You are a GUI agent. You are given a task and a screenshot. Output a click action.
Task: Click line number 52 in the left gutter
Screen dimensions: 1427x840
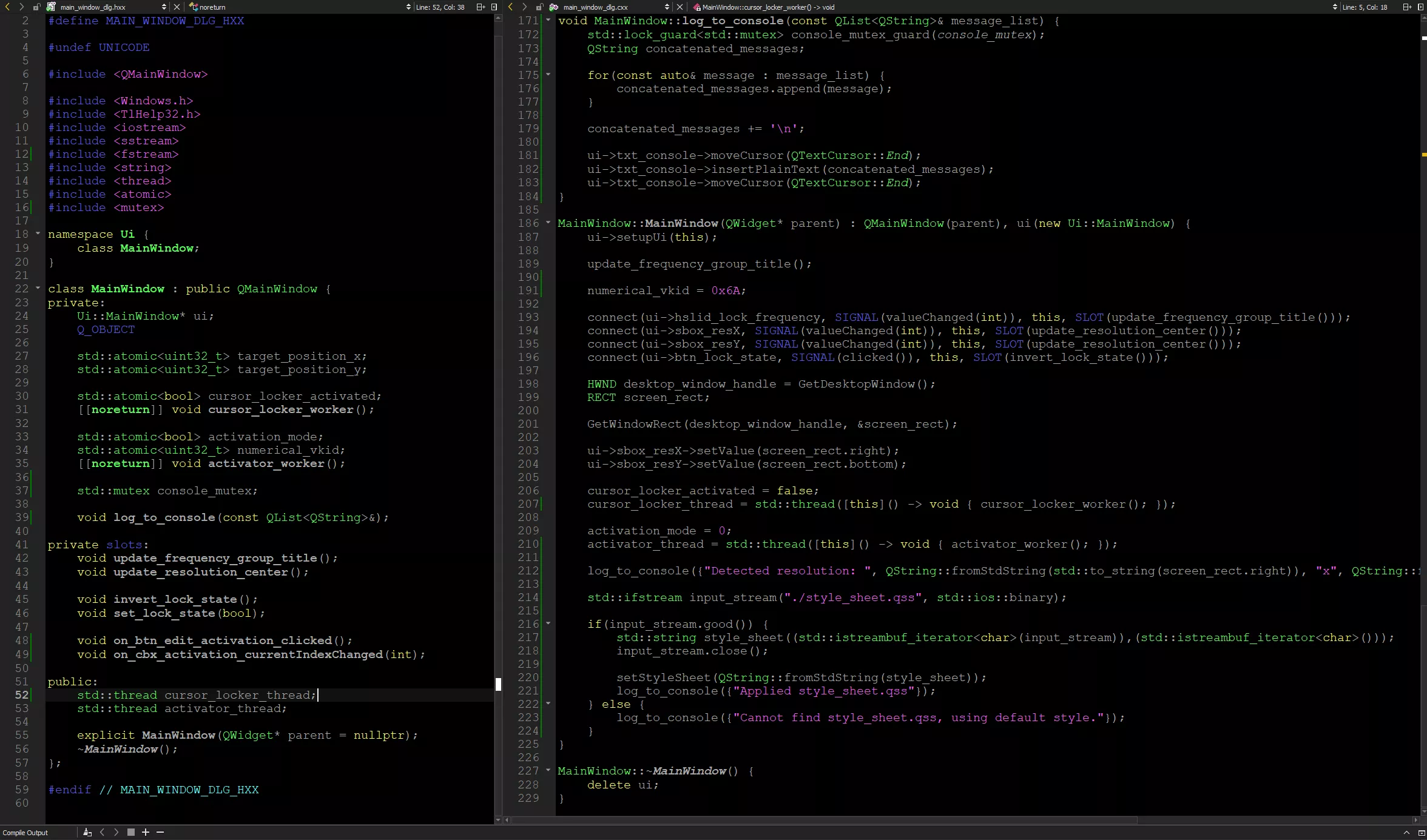point(22,695)
